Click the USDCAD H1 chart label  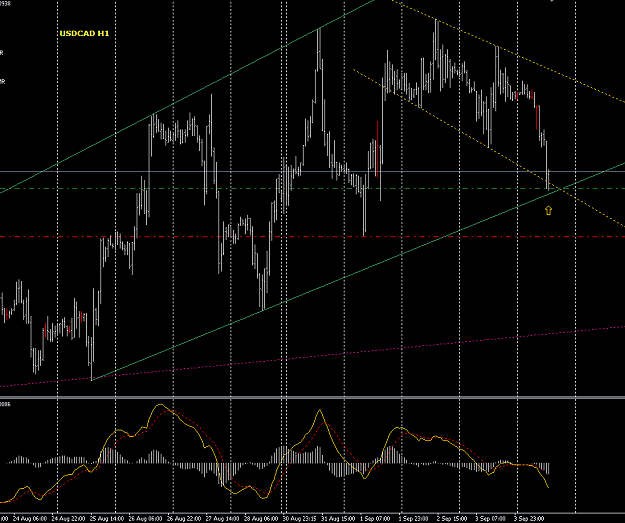point(84,33)
